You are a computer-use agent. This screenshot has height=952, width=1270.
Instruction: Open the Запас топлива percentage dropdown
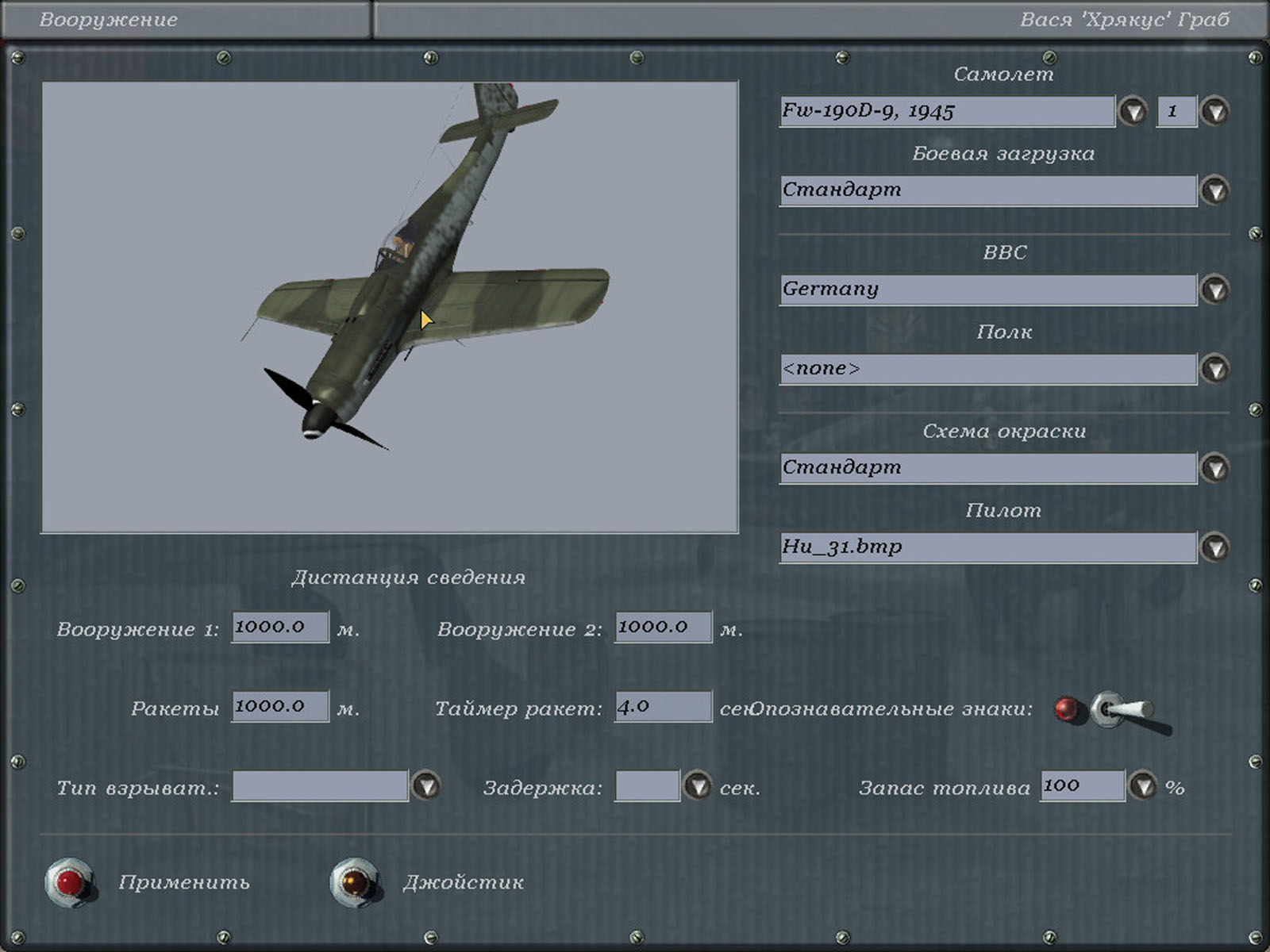click(1142, 786)
